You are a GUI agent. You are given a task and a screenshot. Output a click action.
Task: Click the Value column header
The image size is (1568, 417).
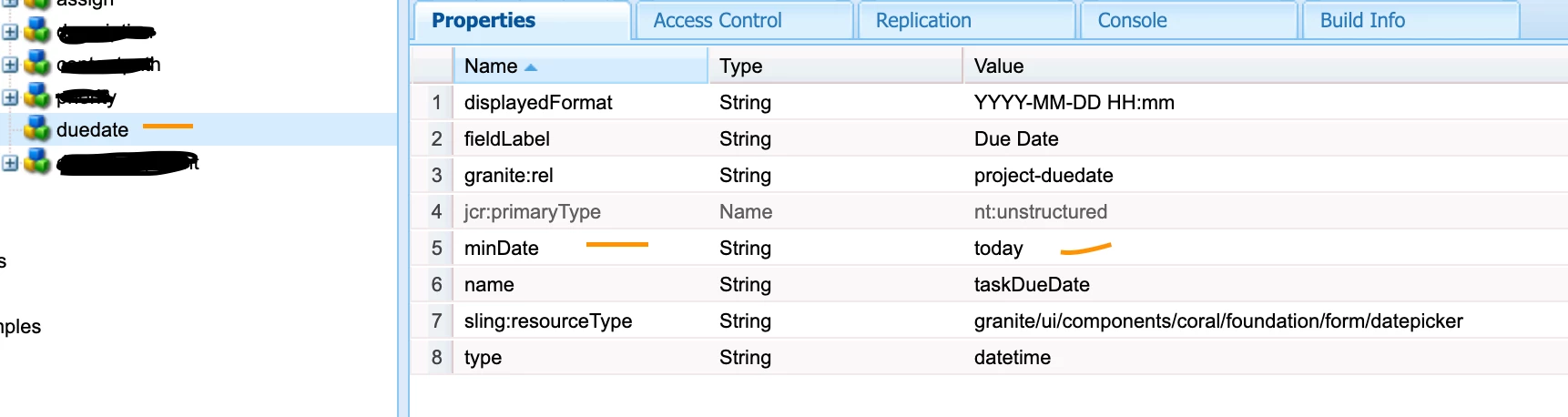pyautogui.click(x=999, y=66)
